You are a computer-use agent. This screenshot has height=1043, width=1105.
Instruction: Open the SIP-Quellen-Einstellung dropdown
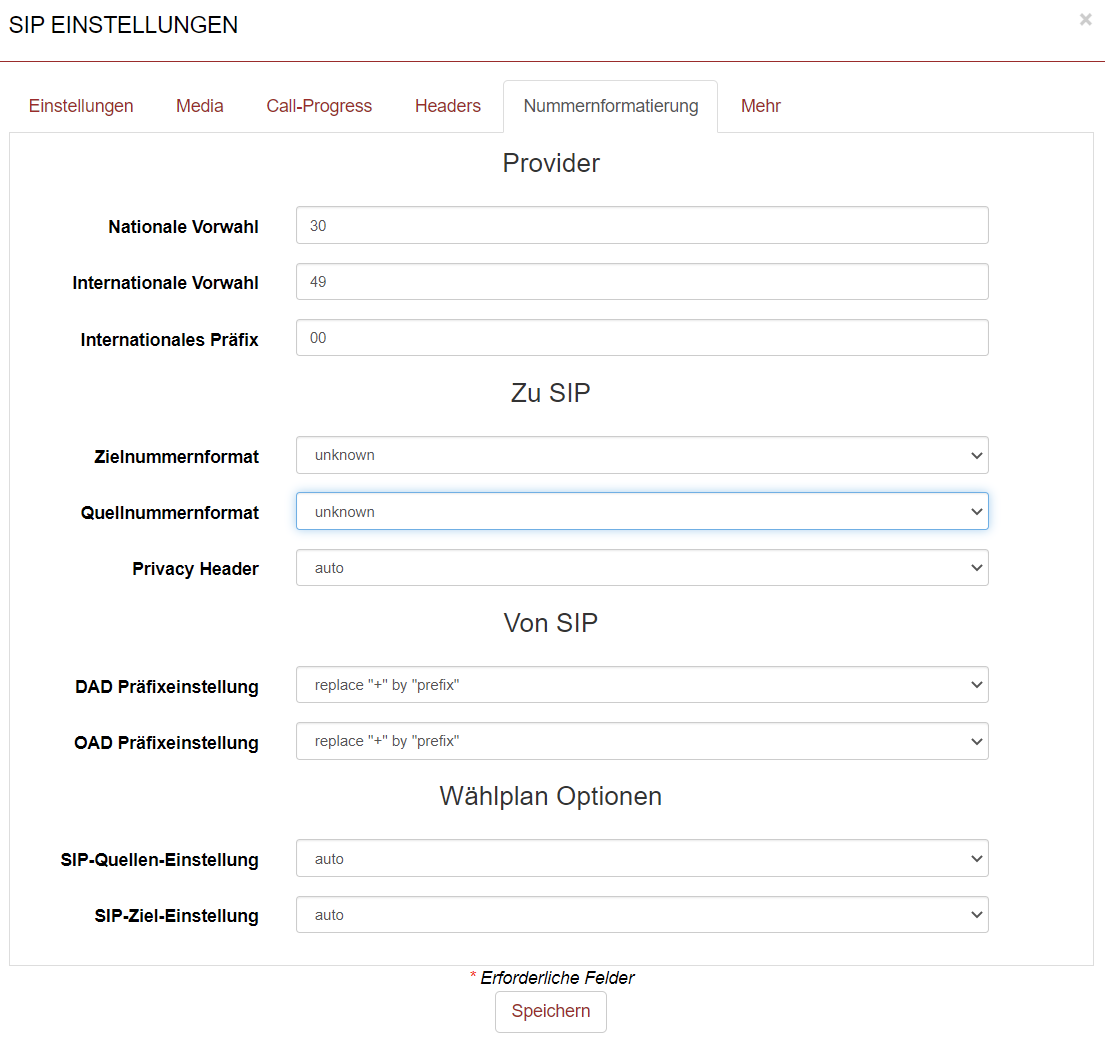[642, 858]
